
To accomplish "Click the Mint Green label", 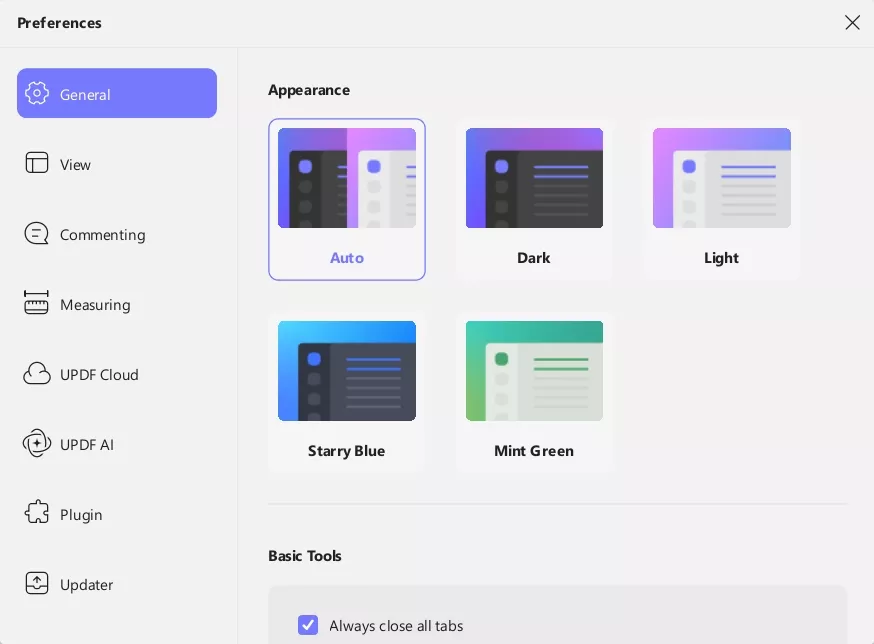I will pos(534,451).
